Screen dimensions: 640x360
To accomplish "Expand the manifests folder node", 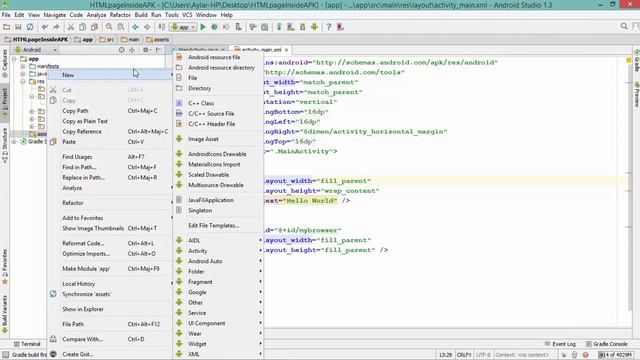I will pos(23,66).
